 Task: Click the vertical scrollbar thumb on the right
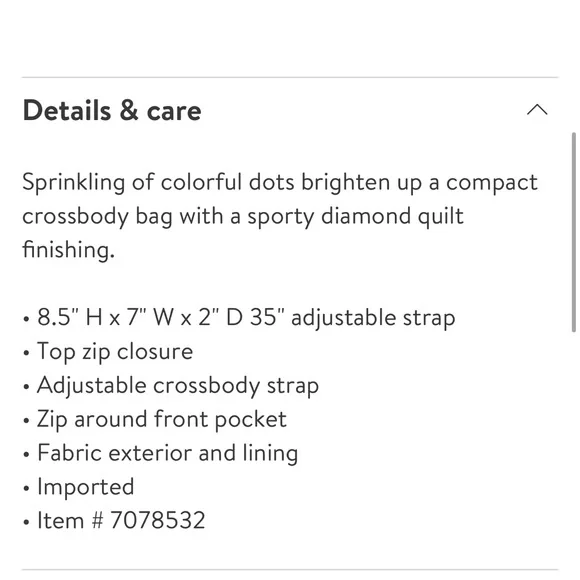574,232
